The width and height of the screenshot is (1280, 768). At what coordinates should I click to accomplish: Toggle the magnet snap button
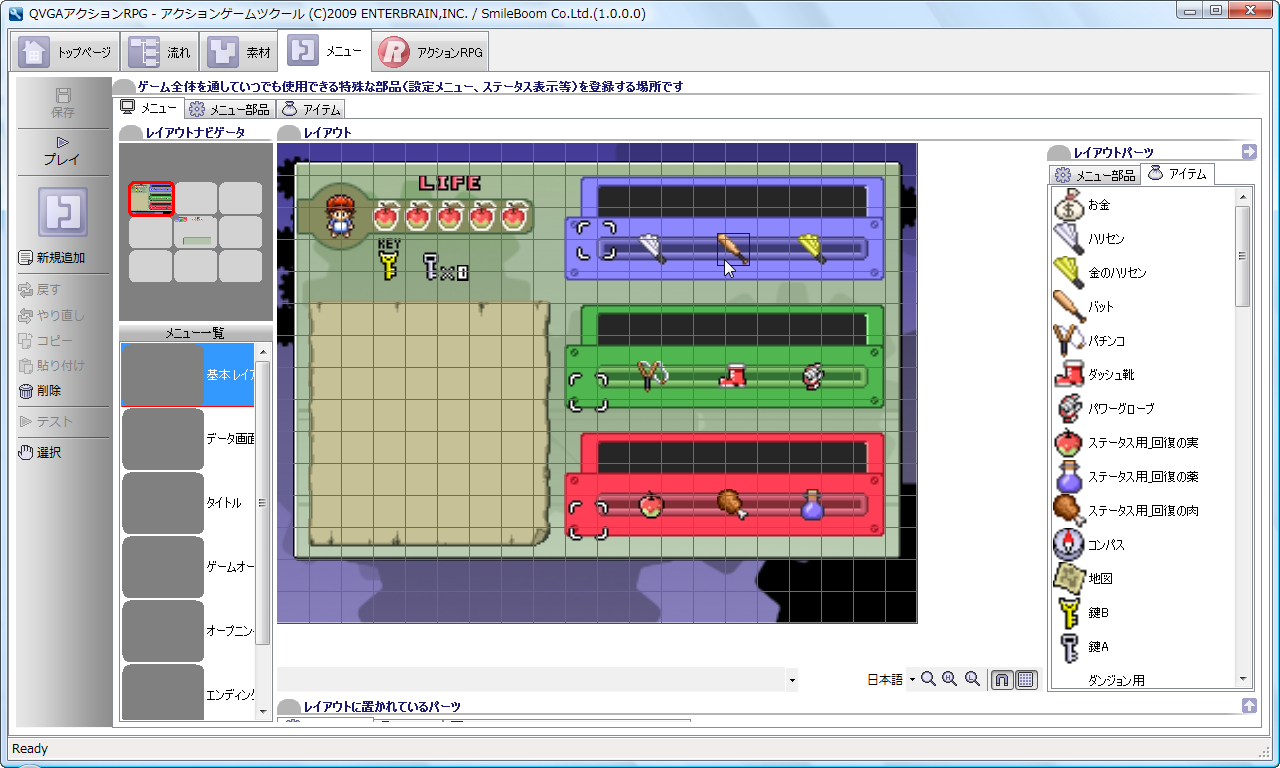pyautogui.click(x=1002, y=680)
